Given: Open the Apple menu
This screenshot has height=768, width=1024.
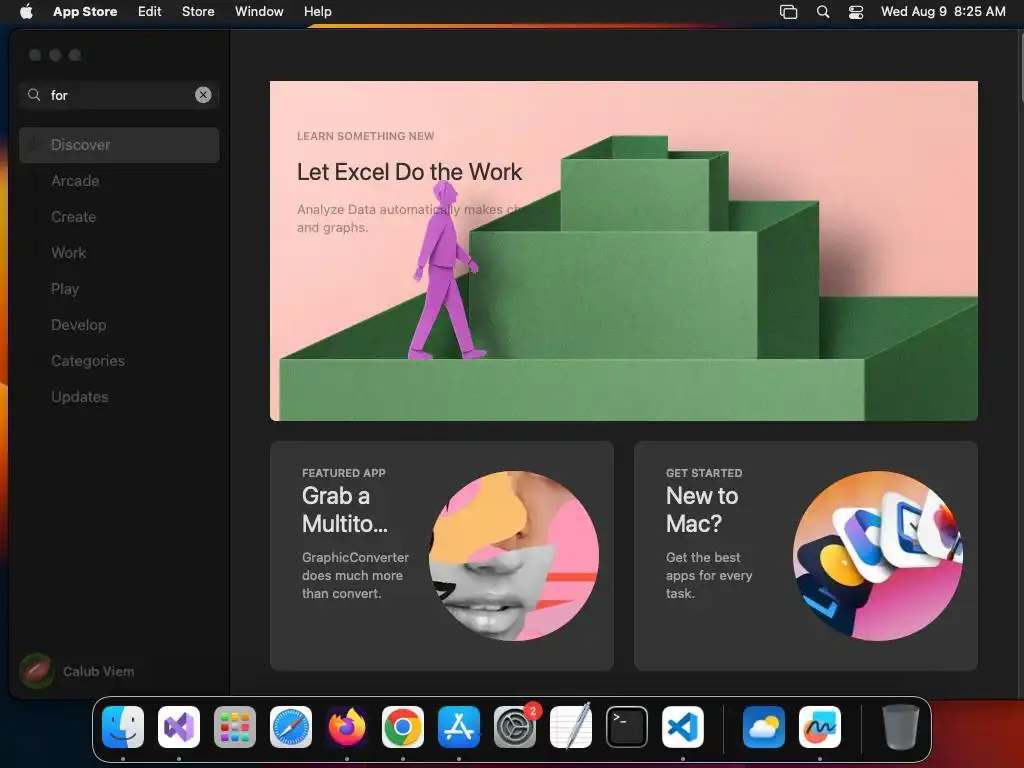Looking at the screenshot, I should pyautogui.click(x=26, y=11).
